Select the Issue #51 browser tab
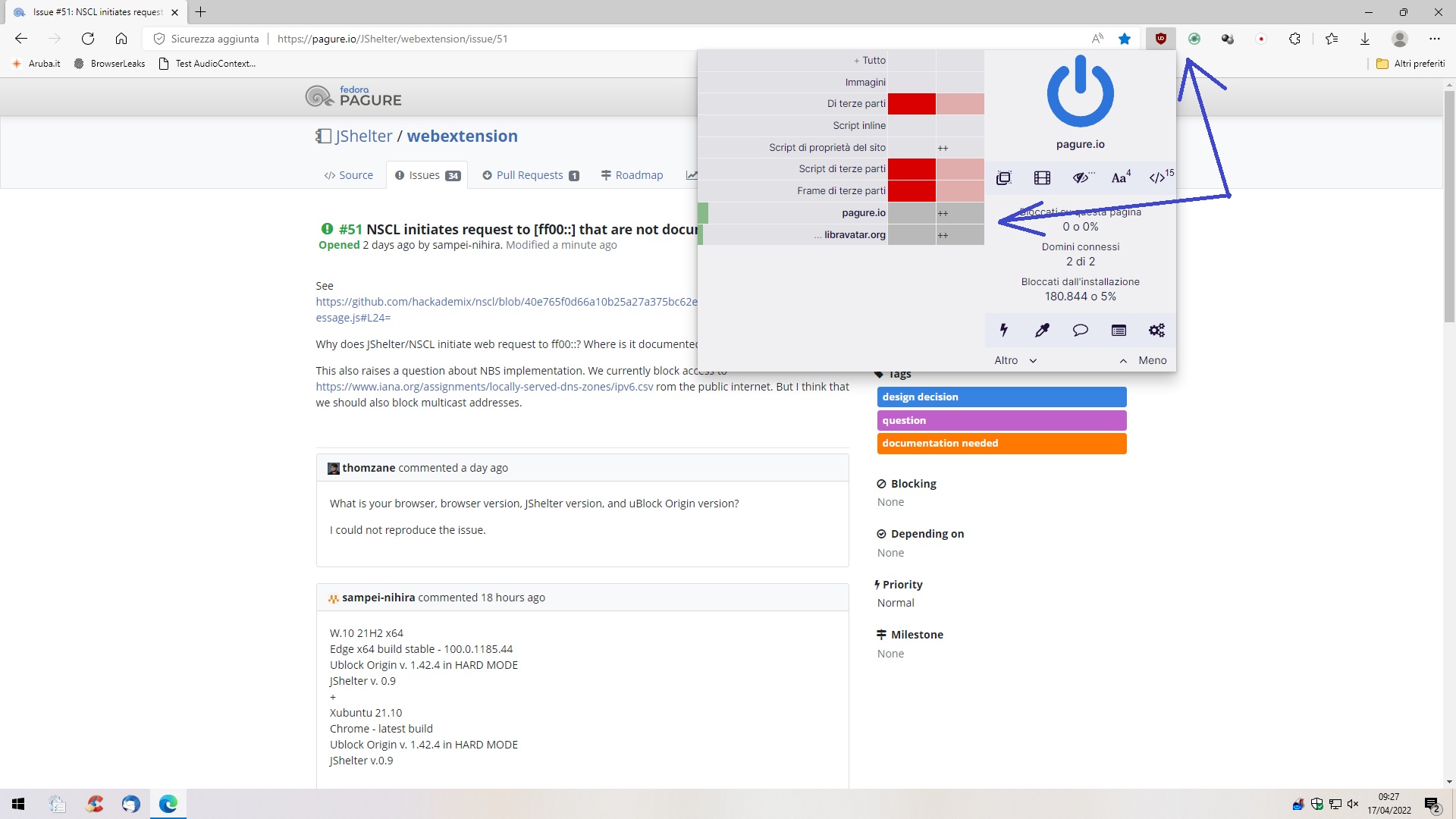 (96, 12)
